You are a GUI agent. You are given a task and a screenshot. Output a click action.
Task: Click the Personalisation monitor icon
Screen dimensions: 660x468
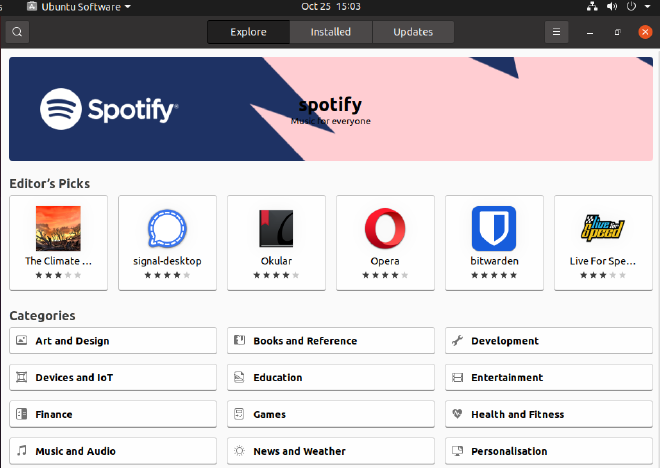coord(458,451)
